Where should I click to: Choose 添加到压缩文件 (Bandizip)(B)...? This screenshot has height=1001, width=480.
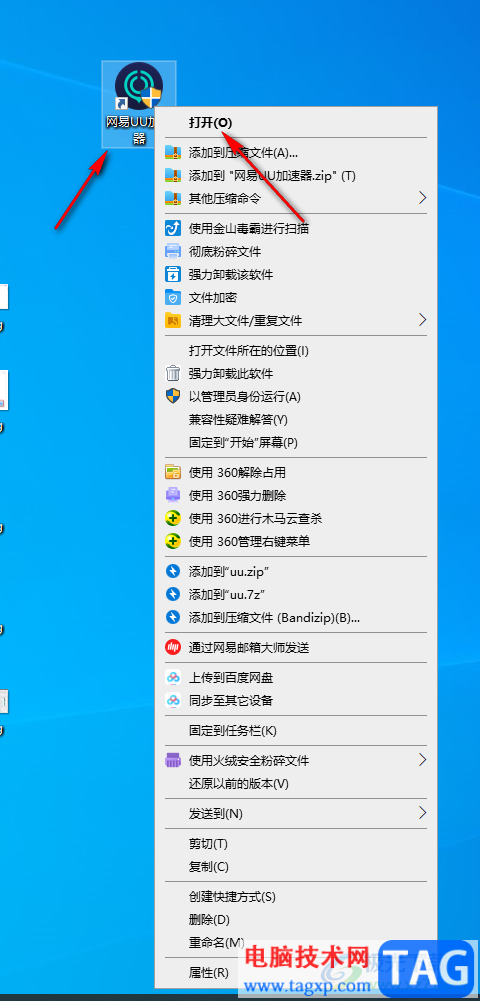point(296,617)
